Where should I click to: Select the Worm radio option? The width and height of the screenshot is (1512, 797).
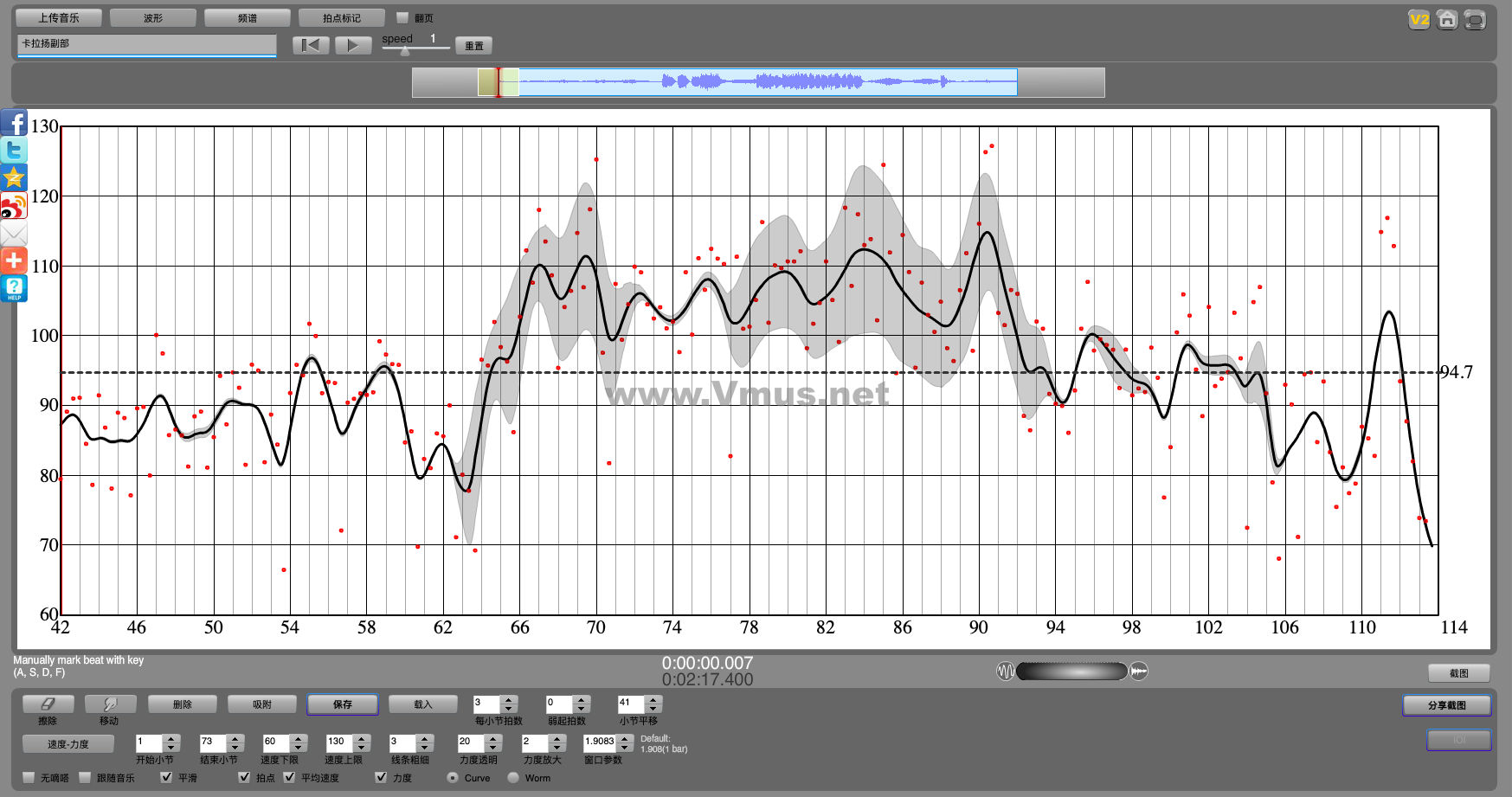tap(513, 777)
